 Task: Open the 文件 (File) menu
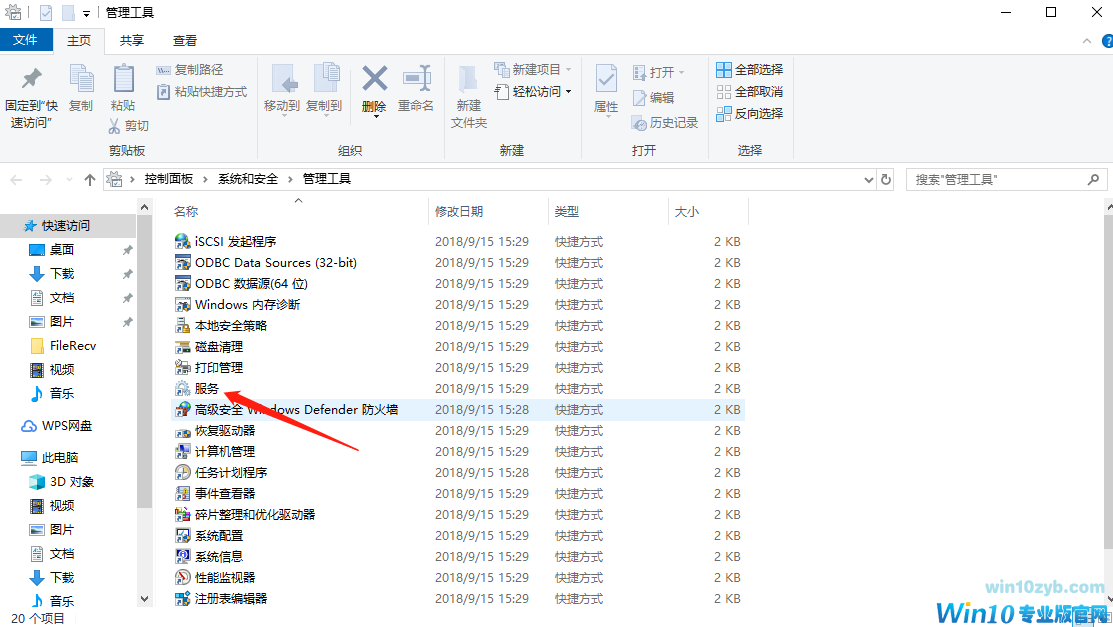click(x=27, y=40)
